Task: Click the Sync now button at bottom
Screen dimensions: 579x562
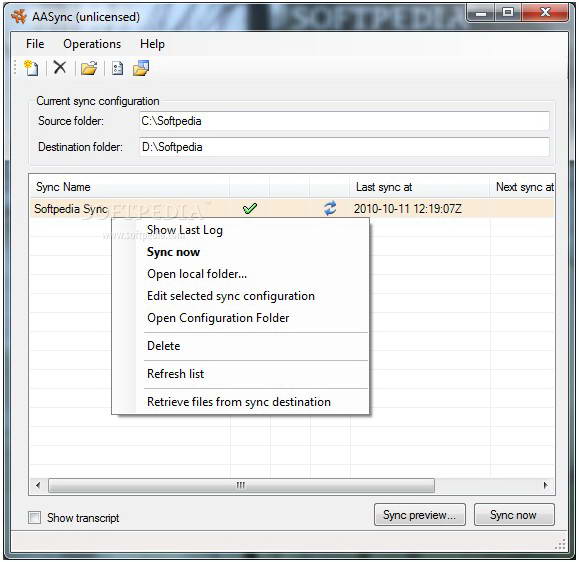Action: point(514,514)
